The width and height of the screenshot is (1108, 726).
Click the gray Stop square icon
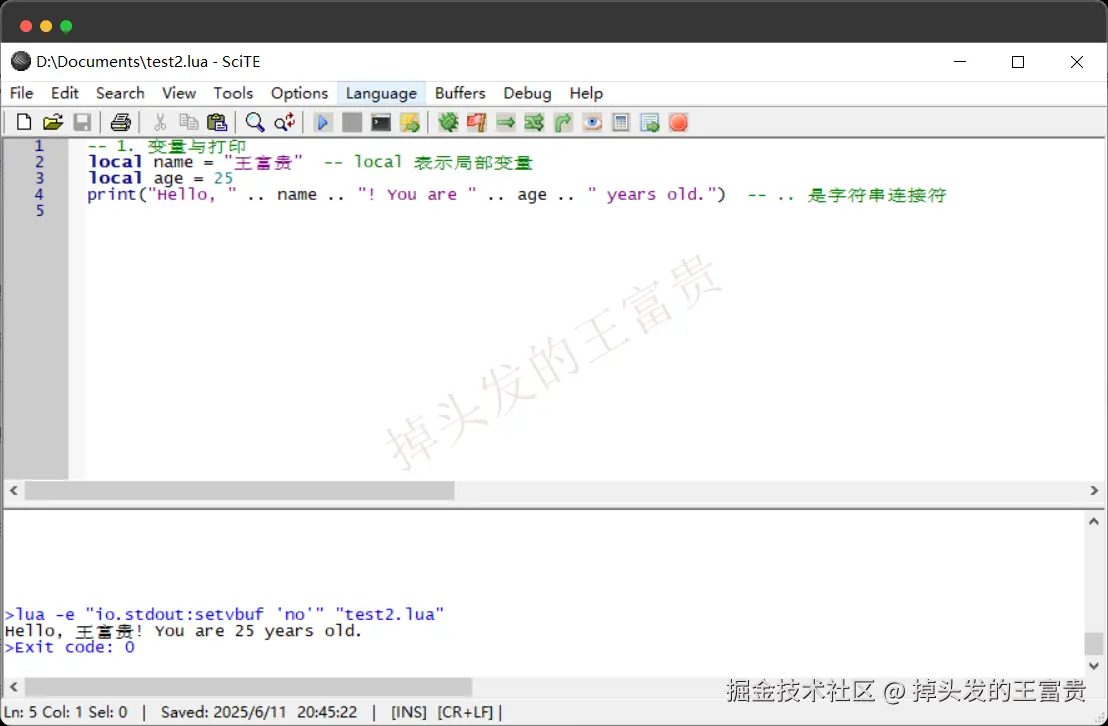coord(352,122)
